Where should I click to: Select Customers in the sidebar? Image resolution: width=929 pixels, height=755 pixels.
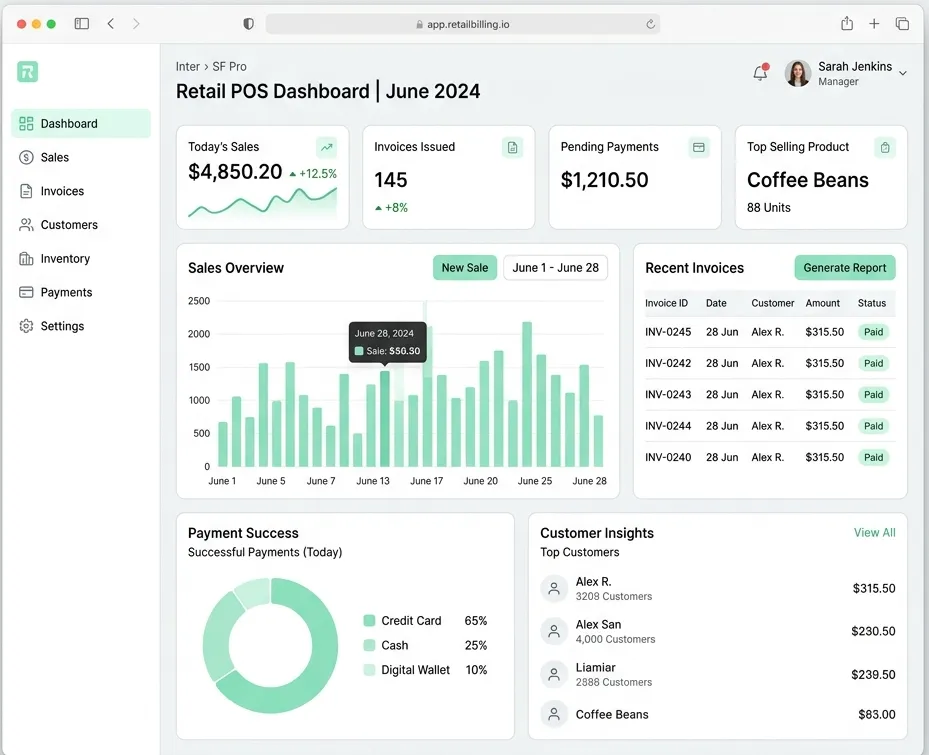(81, 225)
